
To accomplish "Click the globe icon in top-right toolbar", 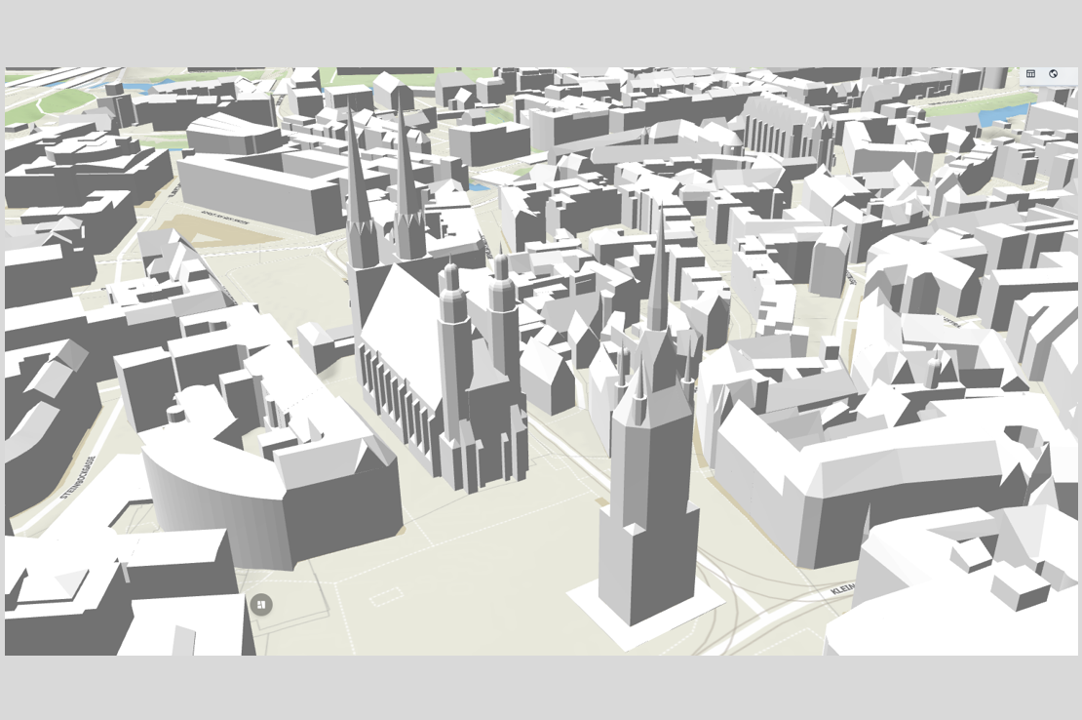I will [x=1054, y=74].
